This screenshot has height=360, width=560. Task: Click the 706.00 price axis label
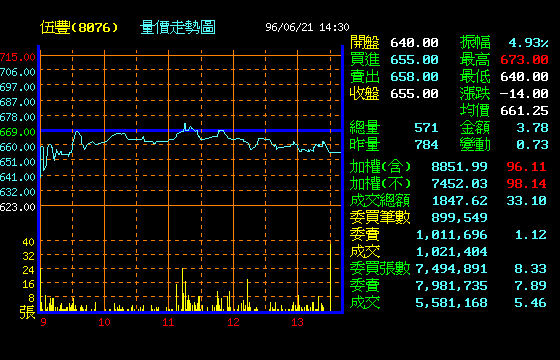(18, 72)
